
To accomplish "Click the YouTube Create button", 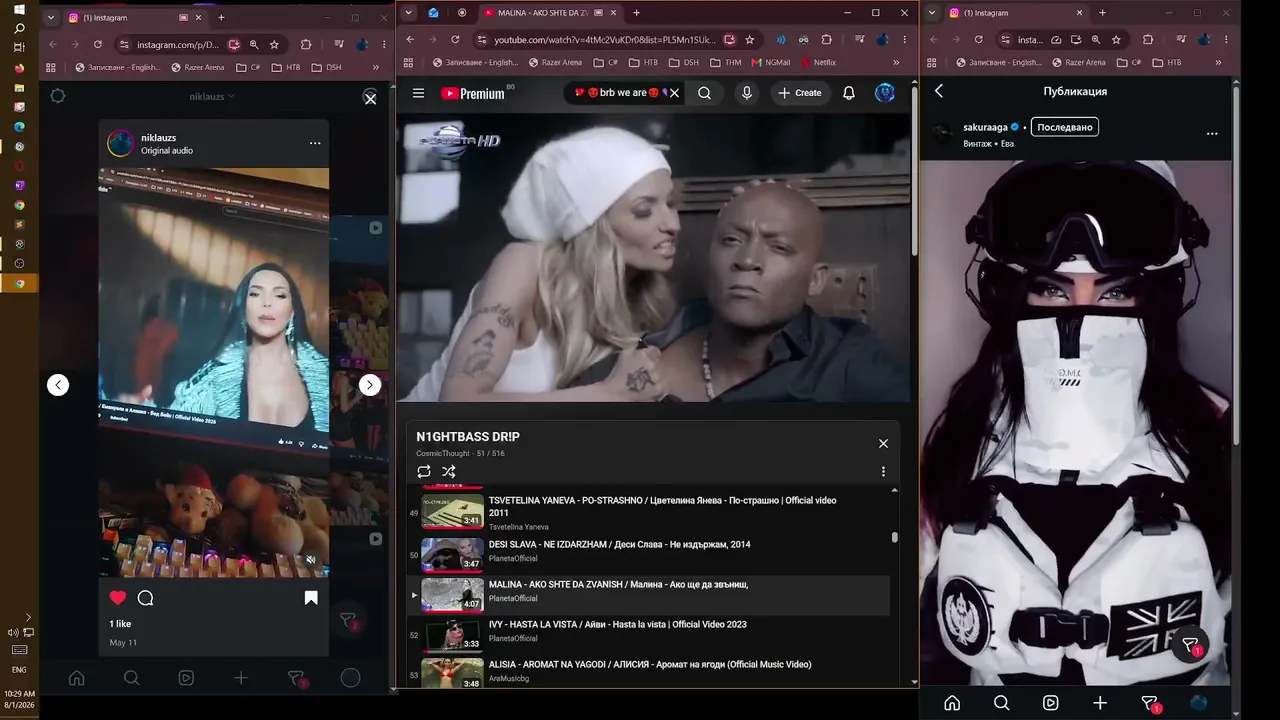I will 800,93.
